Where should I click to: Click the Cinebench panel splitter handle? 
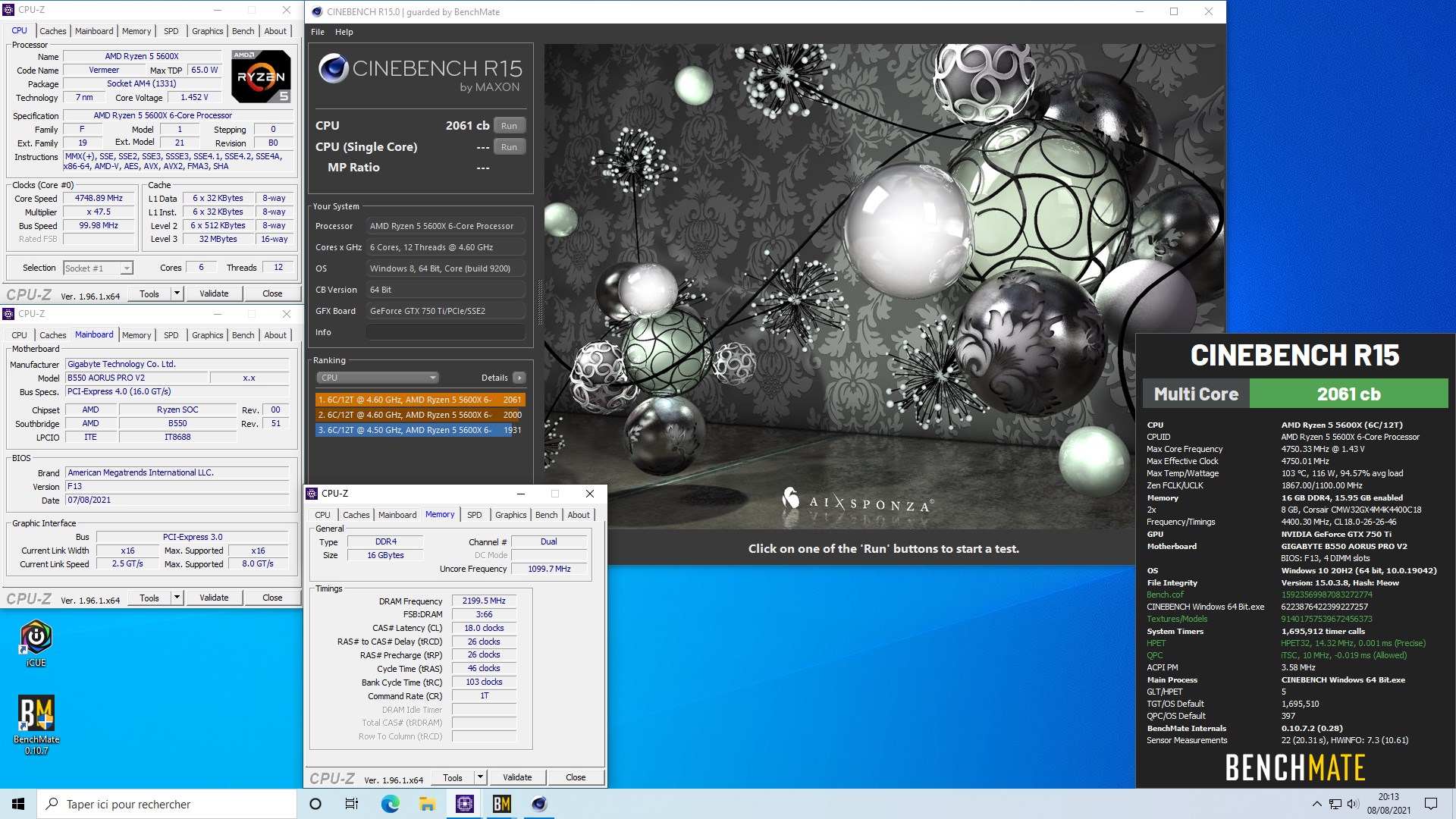pos(540,302)
